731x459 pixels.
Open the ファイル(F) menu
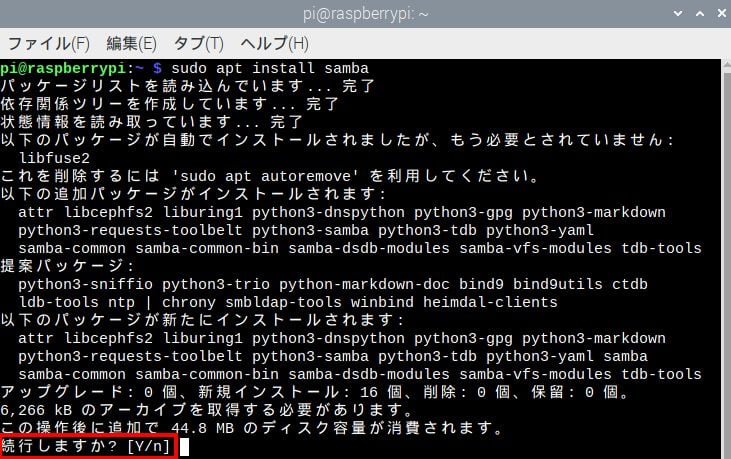click(x=48, y=43)
